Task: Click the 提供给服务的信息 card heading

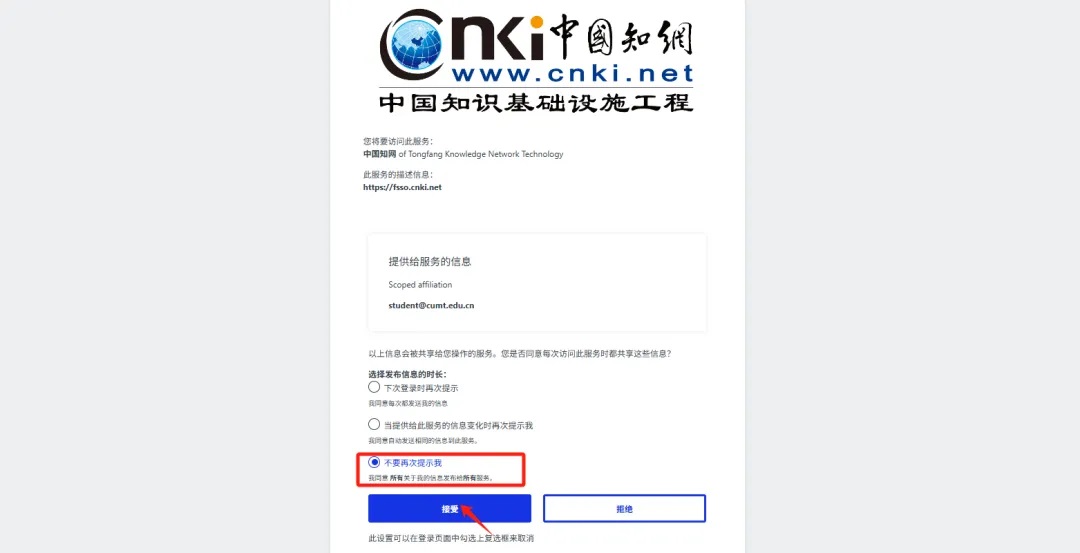Action: [430, 262]
